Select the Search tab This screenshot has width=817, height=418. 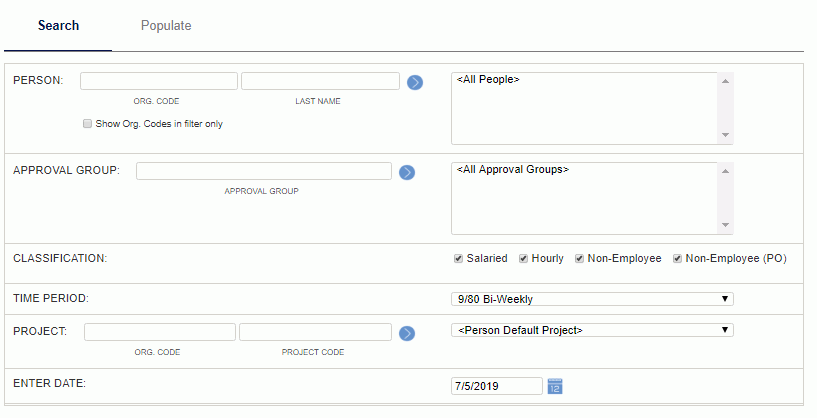58,26
